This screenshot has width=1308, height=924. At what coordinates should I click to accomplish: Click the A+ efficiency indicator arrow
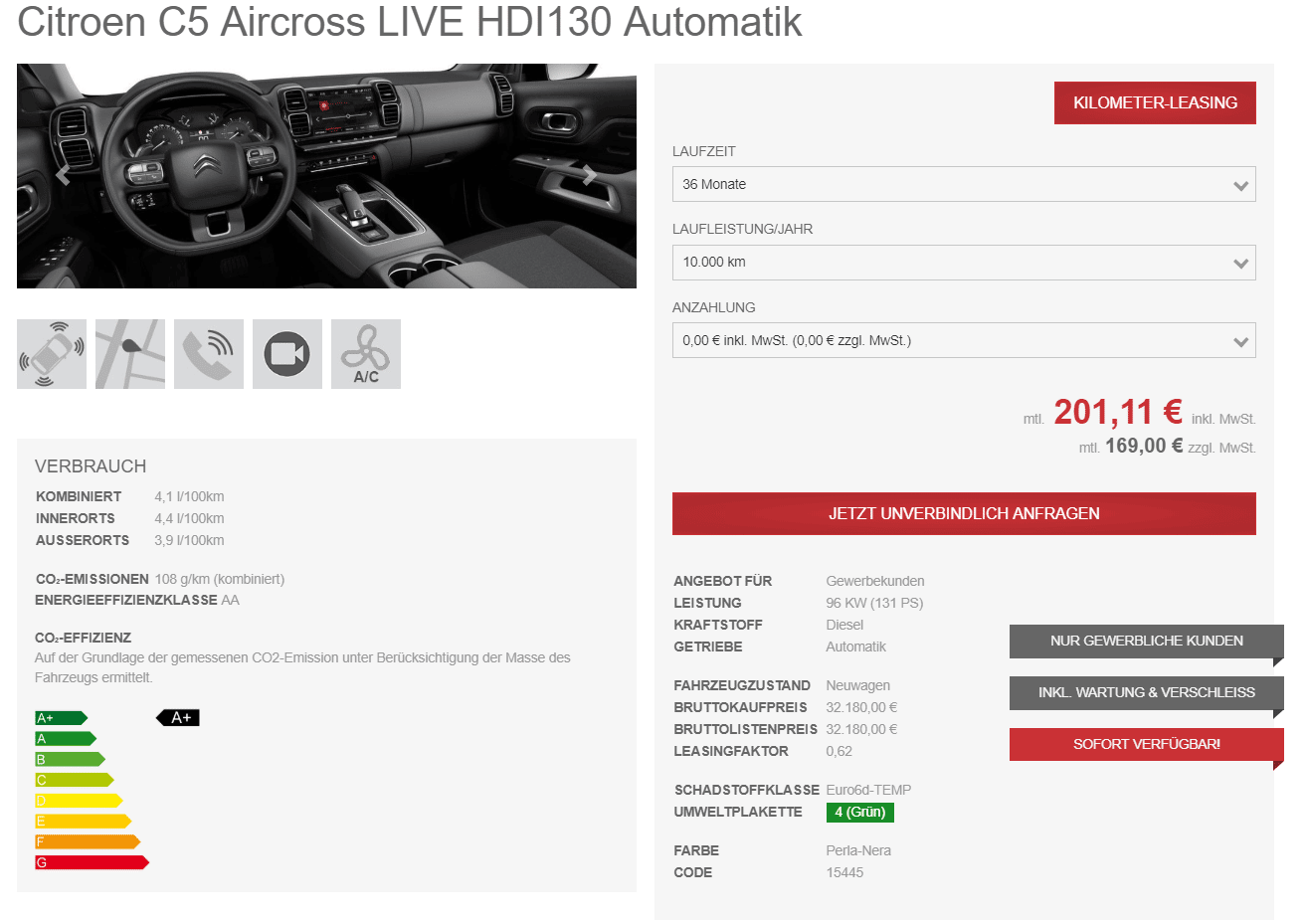pos(178,718)
